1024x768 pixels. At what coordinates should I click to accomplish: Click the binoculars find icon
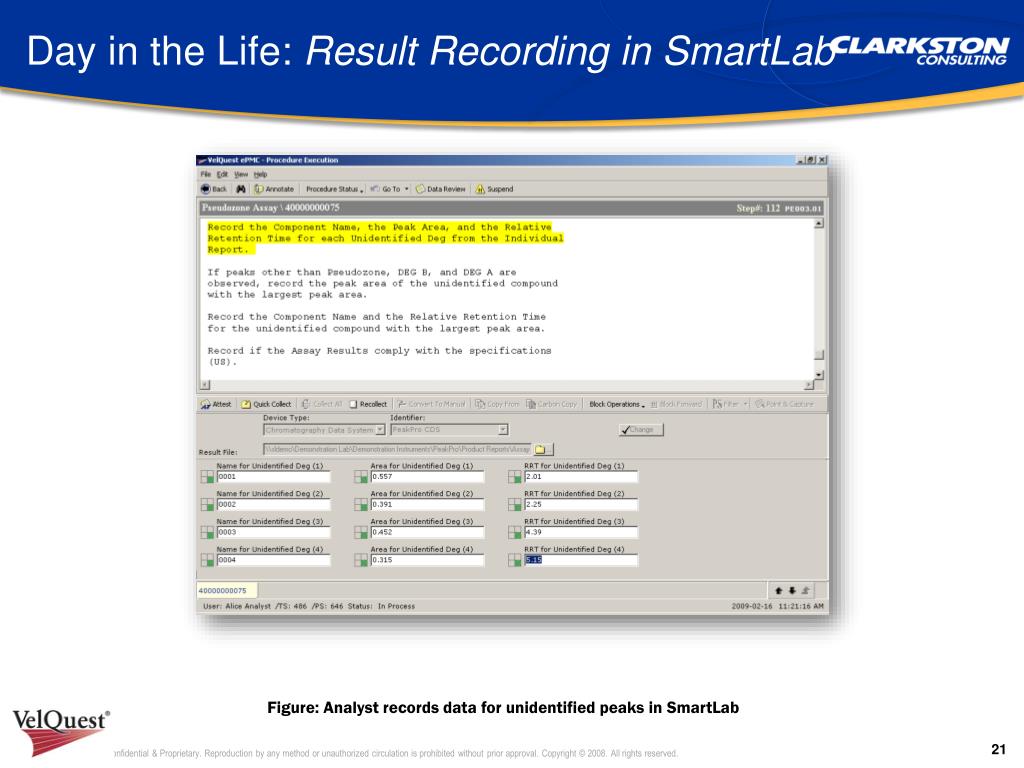241,189
